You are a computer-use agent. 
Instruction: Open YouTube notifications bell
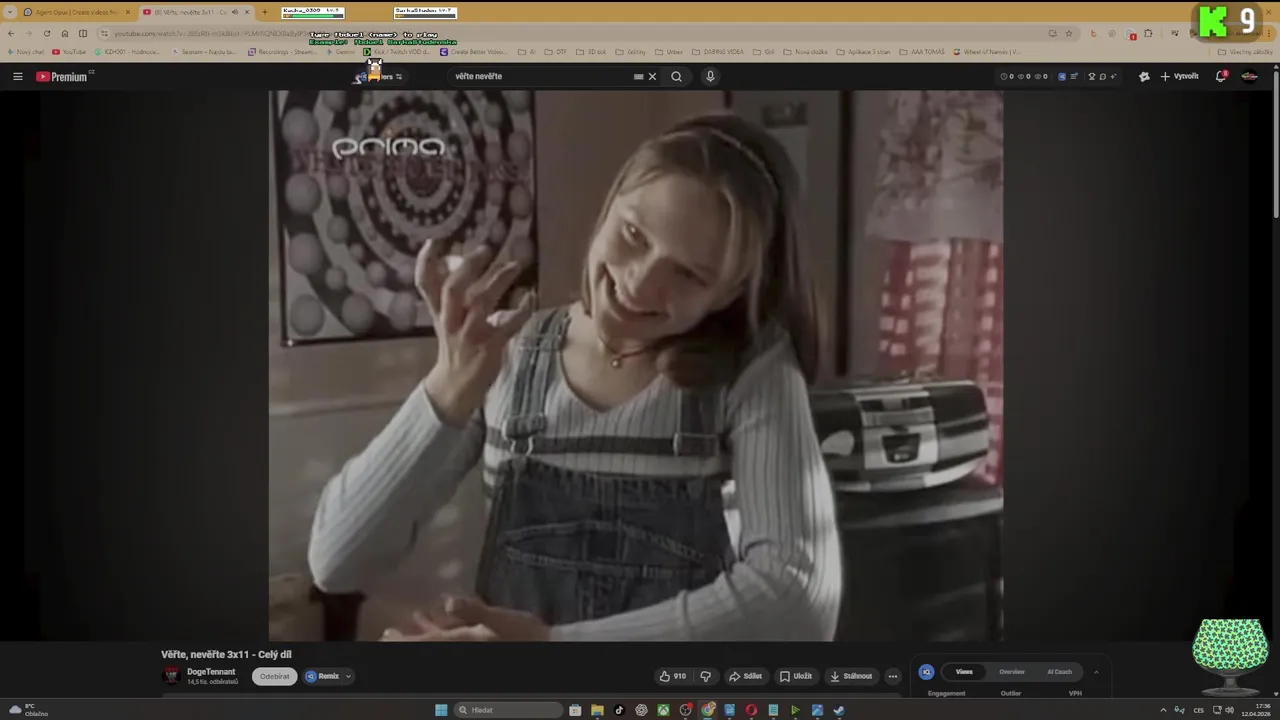coord(1221,76)
